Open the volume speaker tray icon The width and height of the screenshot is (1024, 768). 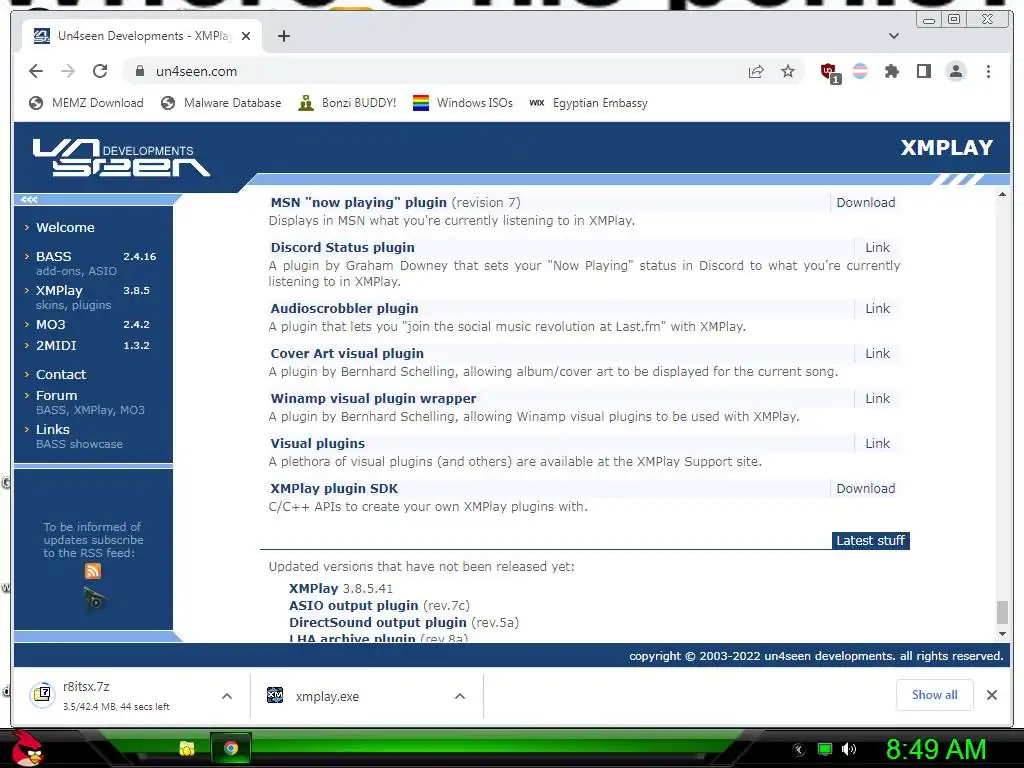[848, 749]
